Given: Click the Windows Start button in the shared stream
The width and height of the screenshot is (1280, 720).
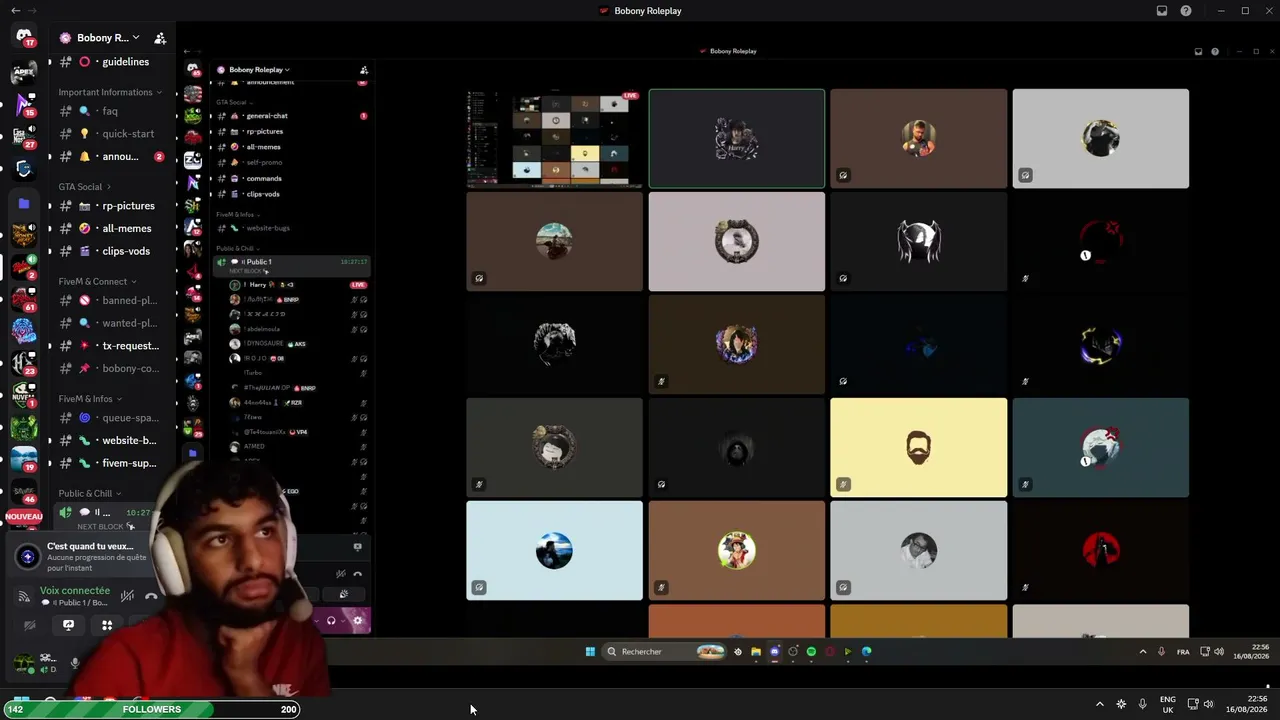Looking at the screenshot, I should [x=590, y=652].
